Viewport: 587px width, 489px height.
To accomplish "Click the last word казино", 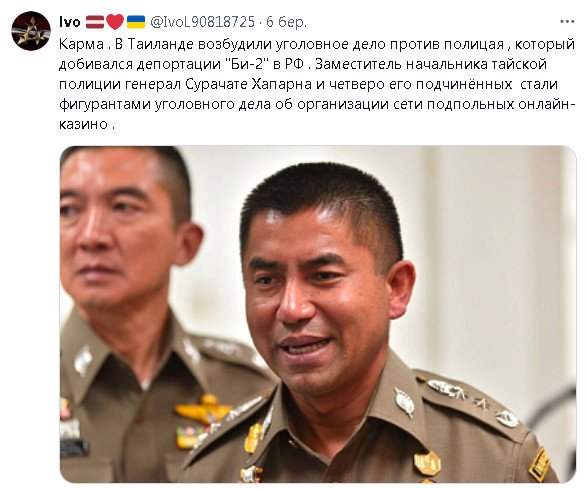I will (x=83, y=124).
